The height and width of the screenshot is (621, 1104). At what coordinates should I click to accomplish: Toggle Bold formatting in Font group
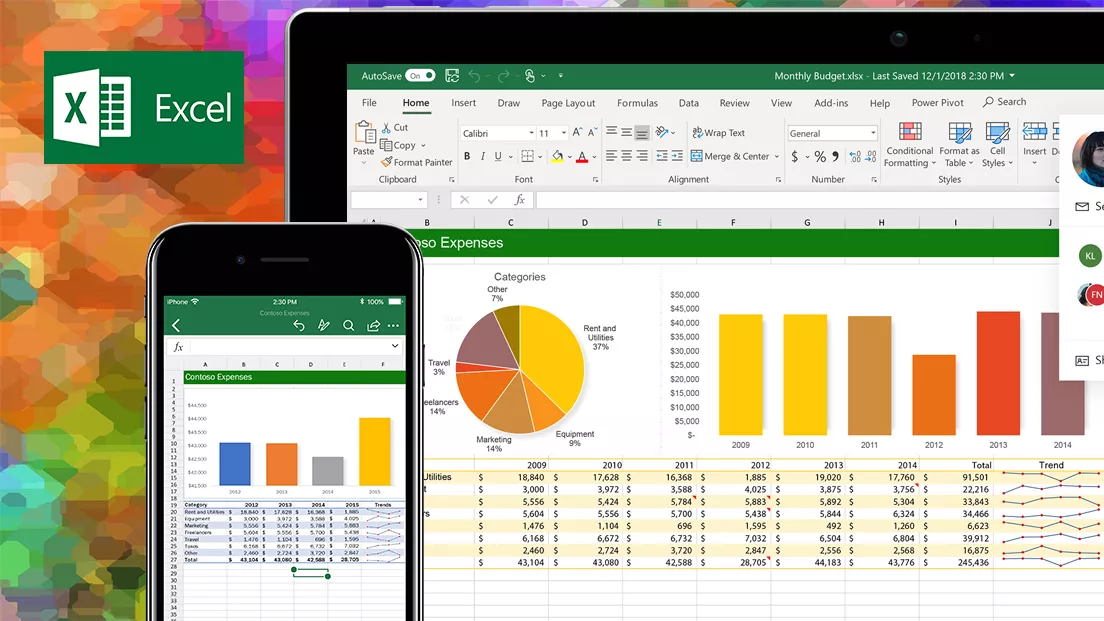pyautogui.click(x=466, y=157)
